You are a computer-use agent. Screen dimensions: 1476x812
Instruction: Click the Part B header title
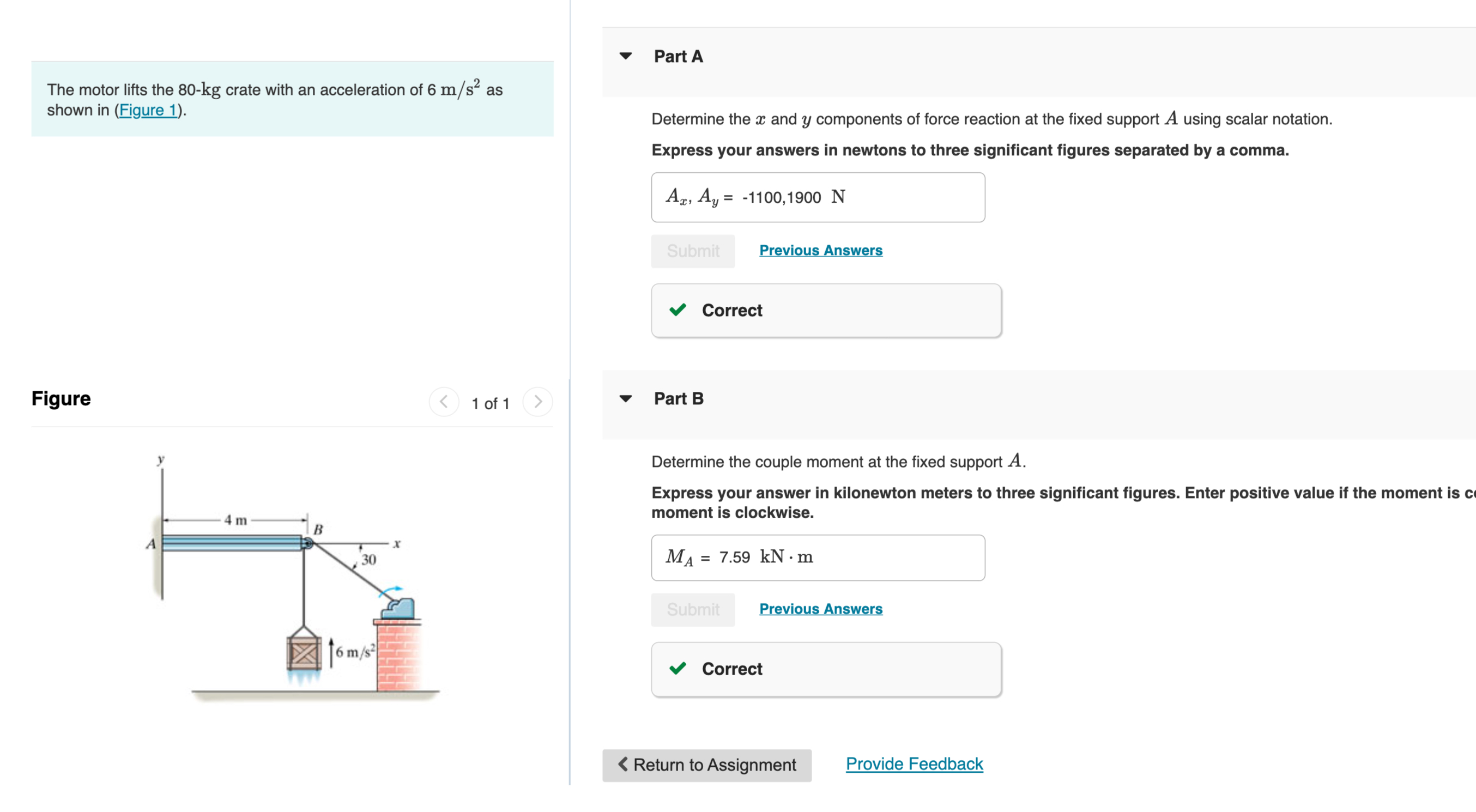679,398
